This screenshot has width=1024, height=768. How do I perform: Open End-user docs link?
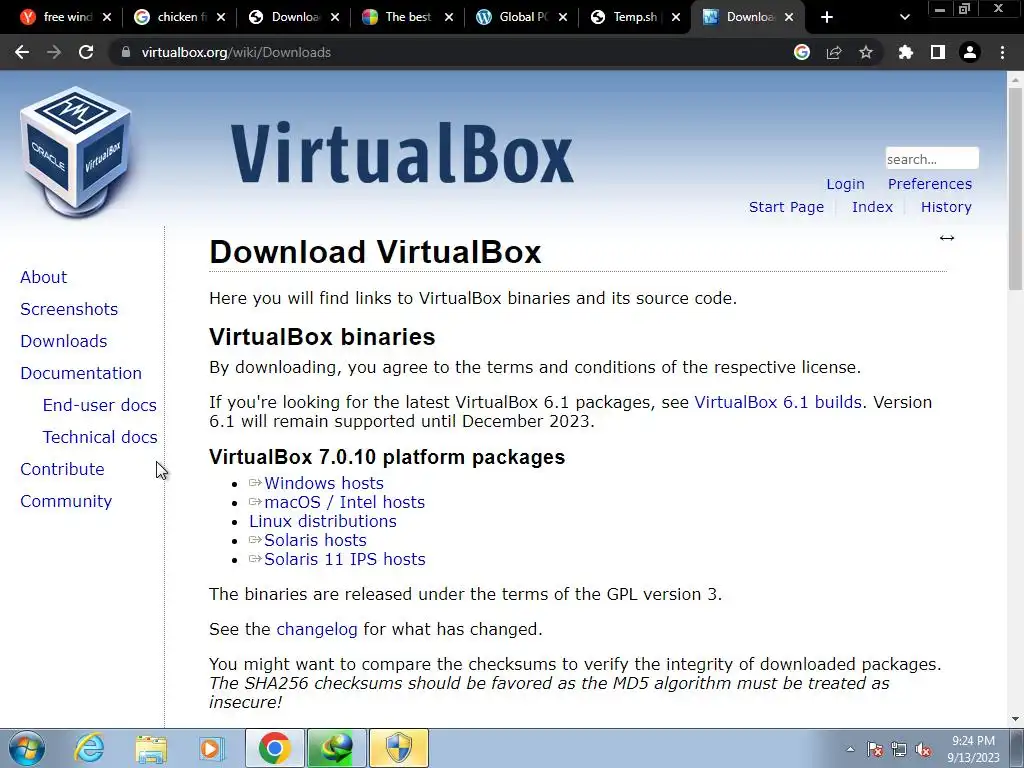point(100,405)
